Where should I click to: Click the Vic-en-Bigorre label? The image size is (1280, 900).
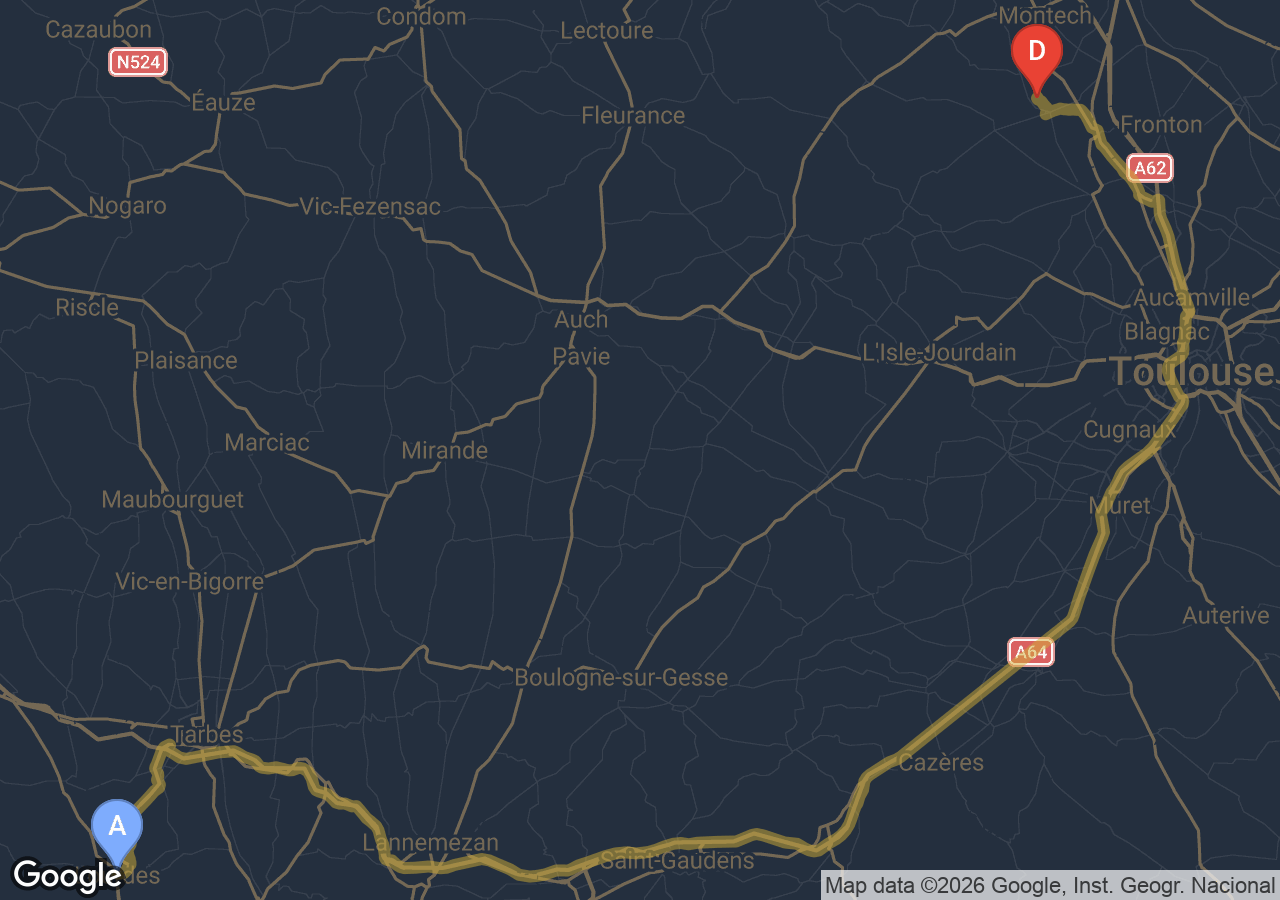point(190,582)
